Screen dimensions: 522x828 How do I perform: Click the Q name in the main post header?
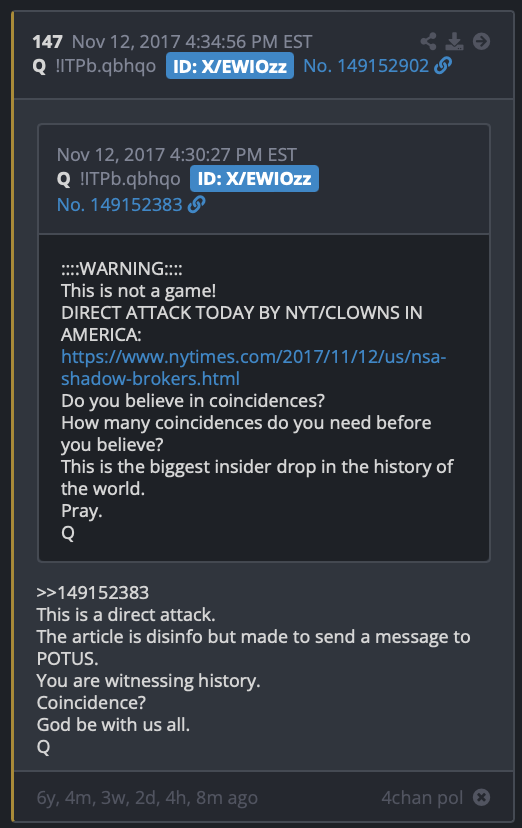click(39, 67)
